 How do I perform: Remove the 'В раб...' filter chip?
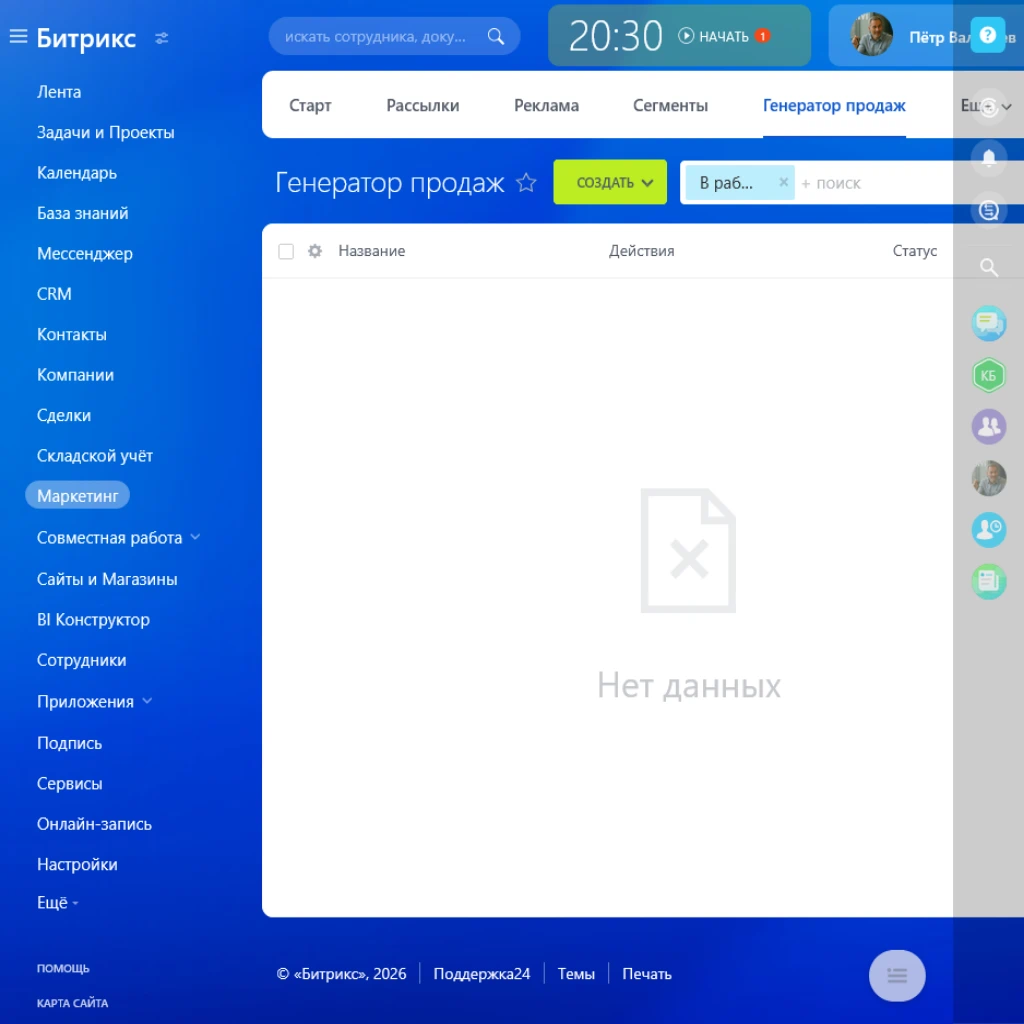pos(783,183)
